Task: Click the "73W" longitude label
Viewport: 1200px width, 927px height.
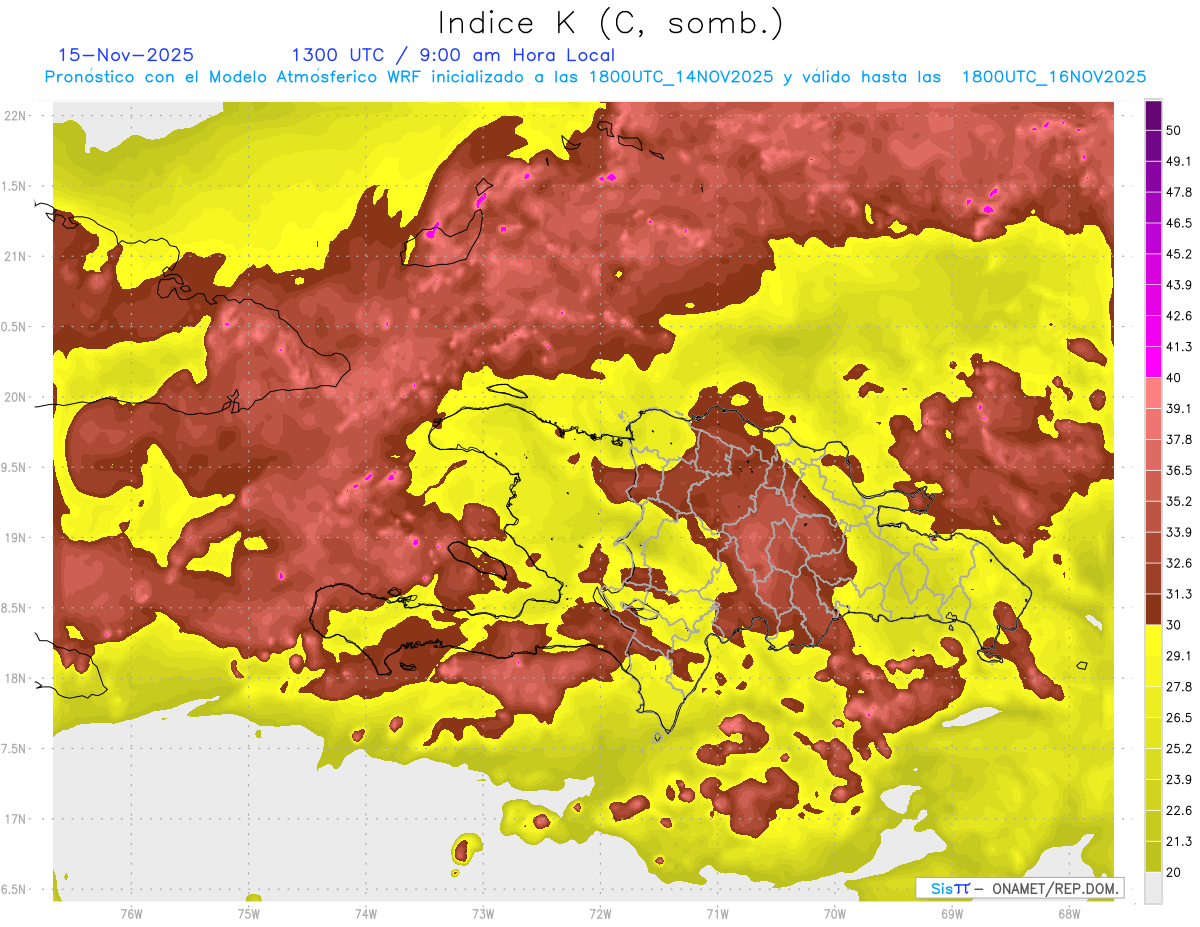Action: click(483, 914)
